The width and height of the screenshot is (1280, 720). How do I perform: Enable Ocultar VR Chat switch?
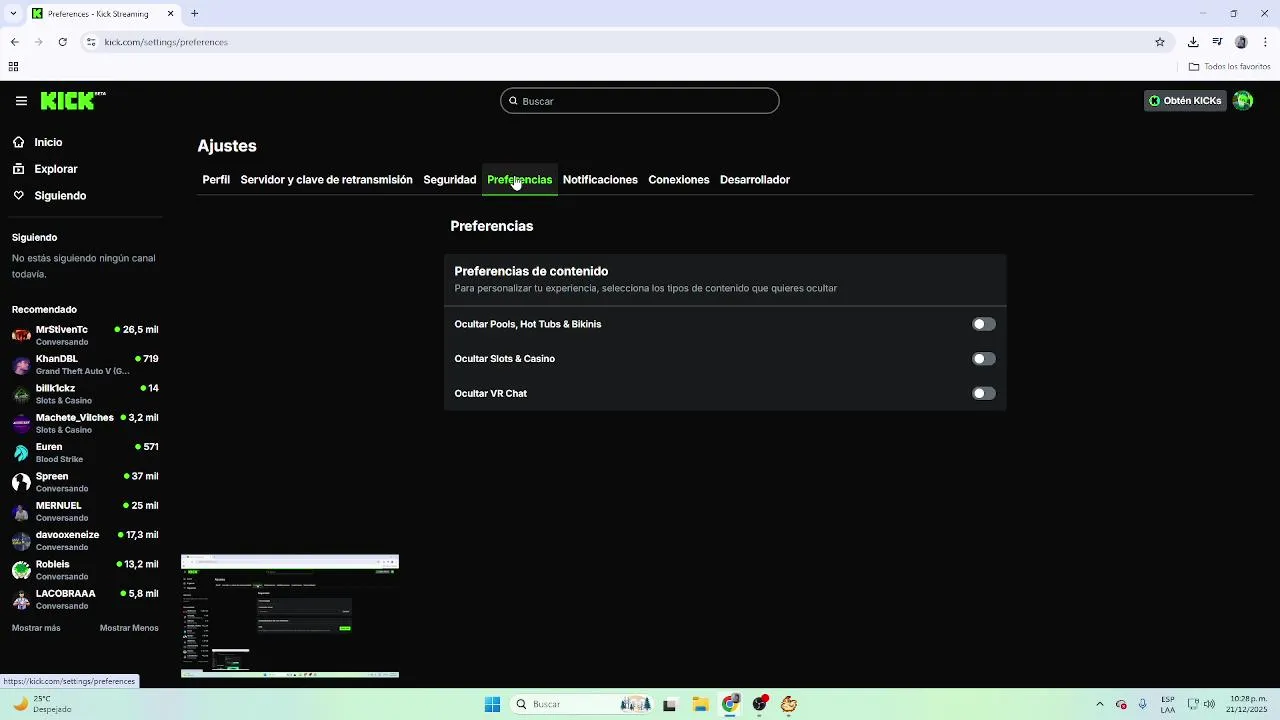point(984,393)
